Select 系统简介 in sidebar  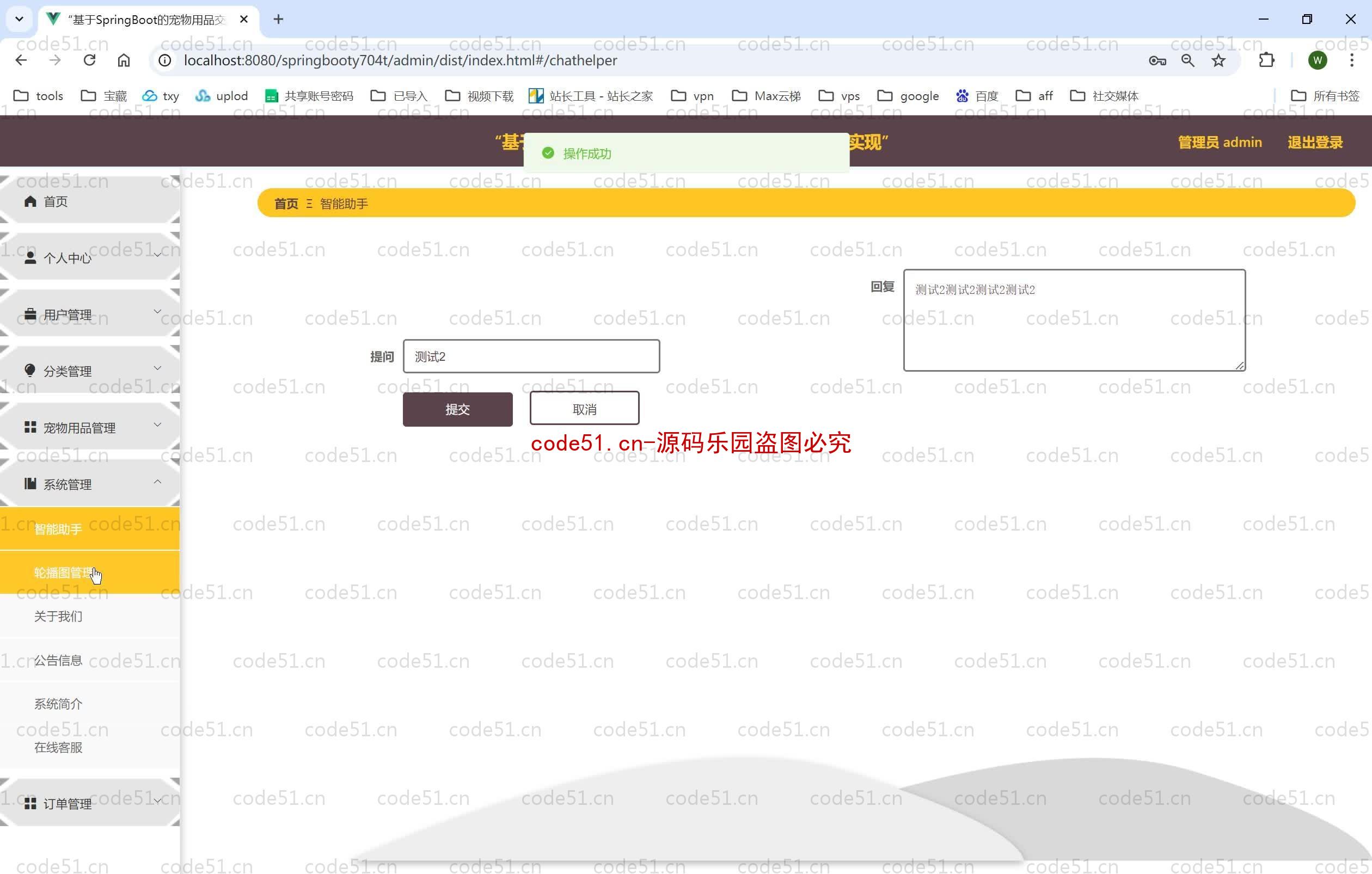(x=90, y=704)
